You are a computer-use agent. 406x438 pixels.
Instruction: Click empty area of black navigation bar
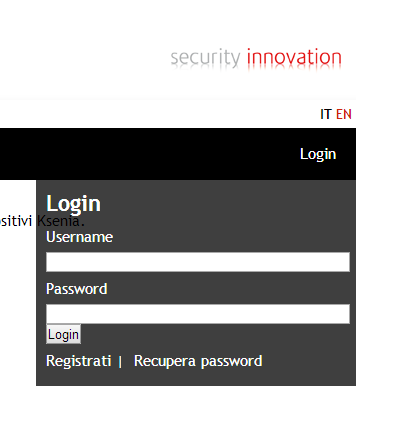tap(150, 154)
